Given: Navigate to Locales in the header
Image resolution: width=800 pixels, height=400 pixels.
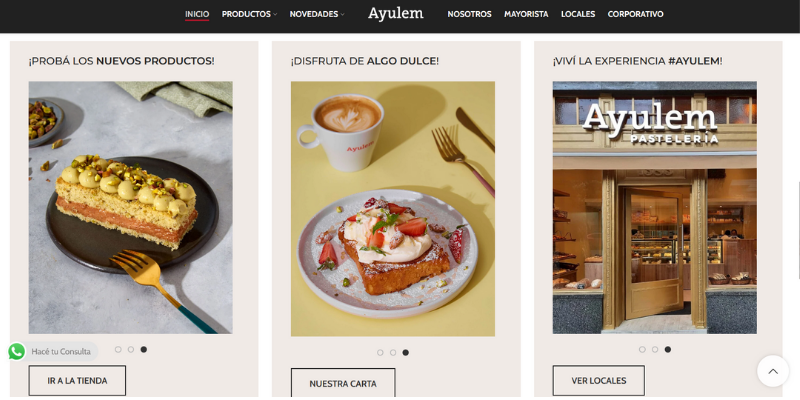Looking at the screenshot, I should tap(578, 14).
